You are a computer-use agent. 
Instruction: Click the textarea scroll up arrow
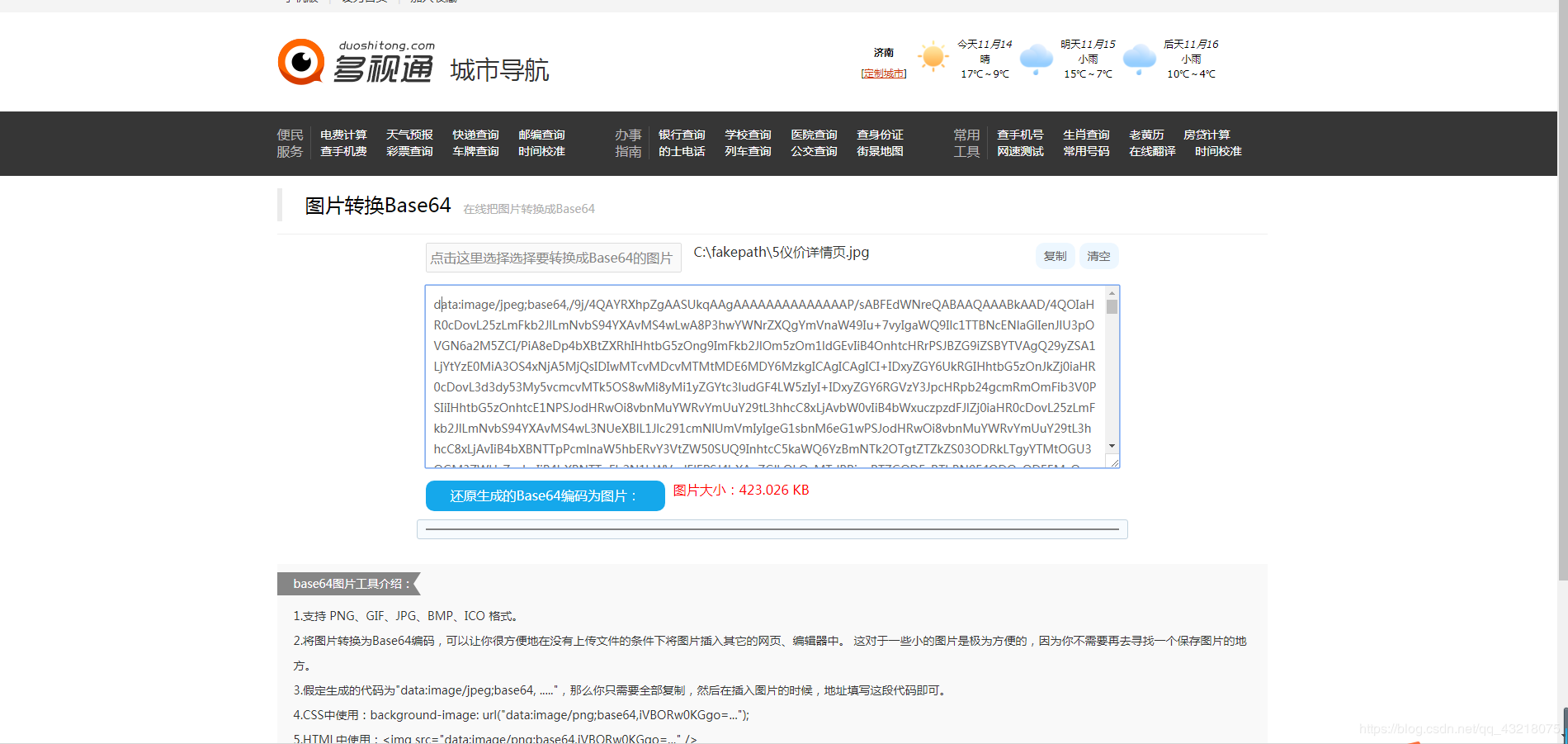tap(1112, 293)
